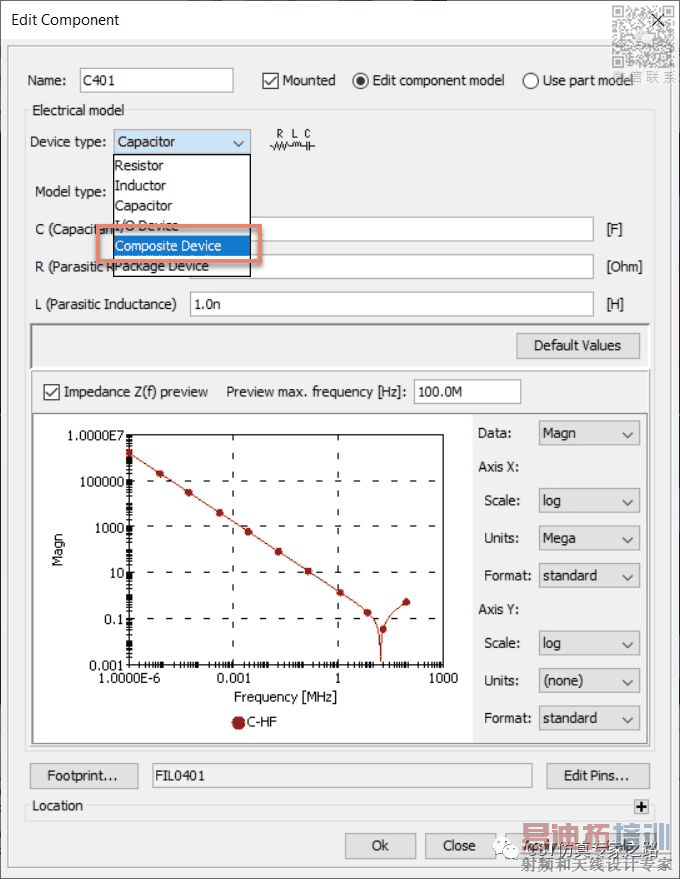Click the Edit Pins... button

(x=598, y=776)
